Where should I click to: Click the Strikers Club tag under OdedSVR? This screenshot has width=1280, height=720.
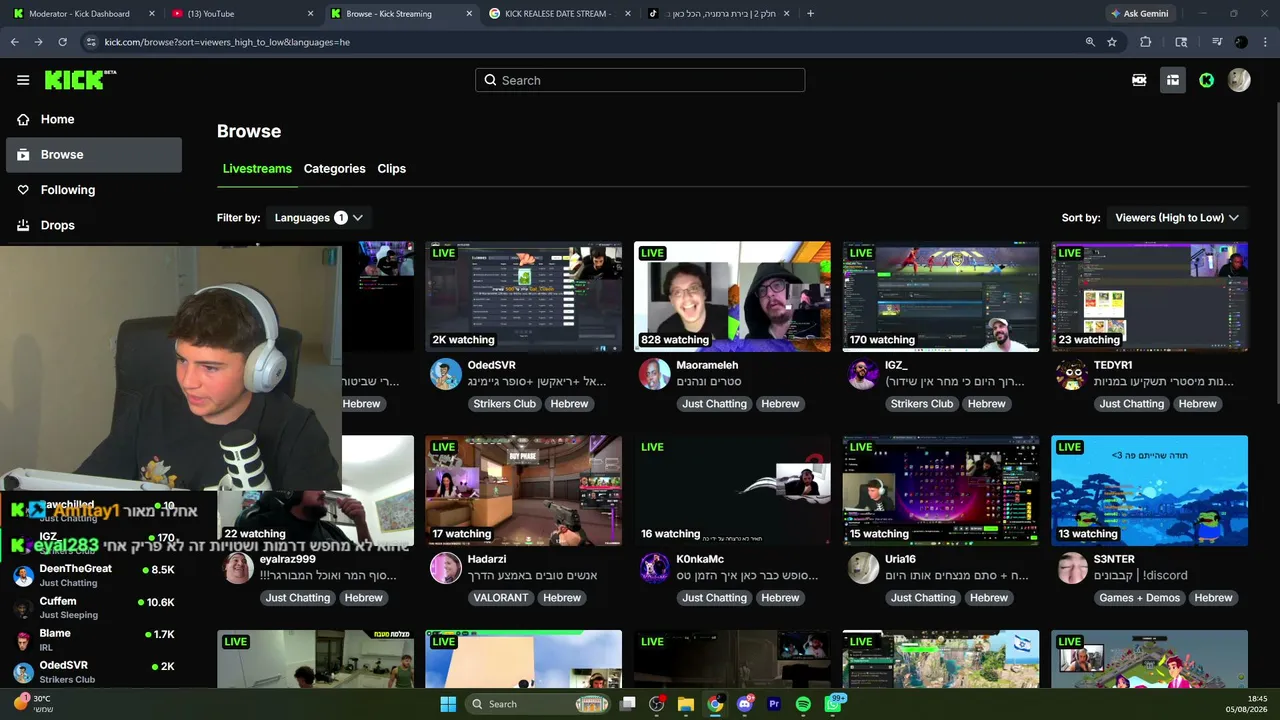click(504, 404)
